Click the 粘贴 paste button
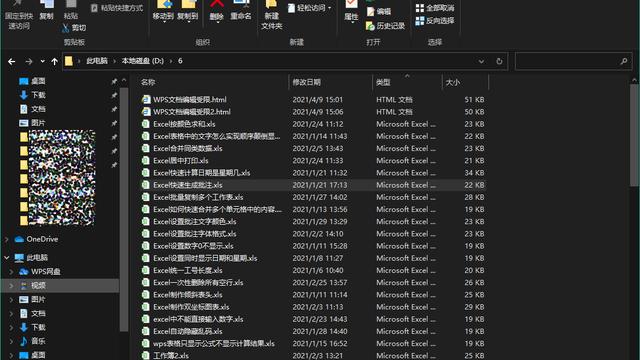Viewport: 640px width, 360px height. click(x=71, y=11)
